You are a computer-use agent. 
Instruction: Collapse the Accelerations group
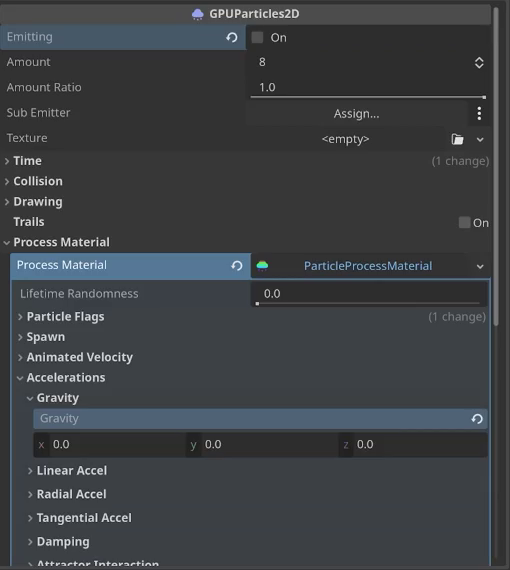tap(20, 378)
